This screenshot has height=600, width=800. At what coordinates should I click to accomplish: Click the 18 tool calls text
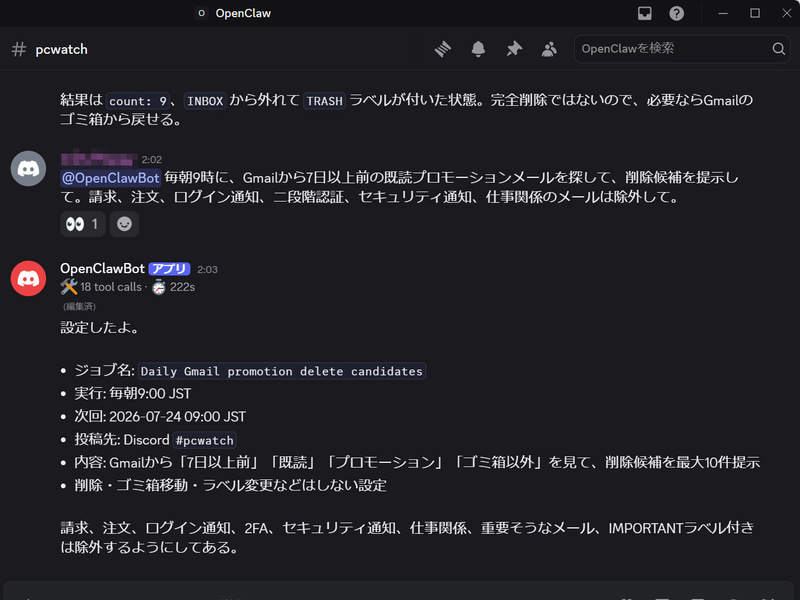pyautogui.click(x=111, y=287)
